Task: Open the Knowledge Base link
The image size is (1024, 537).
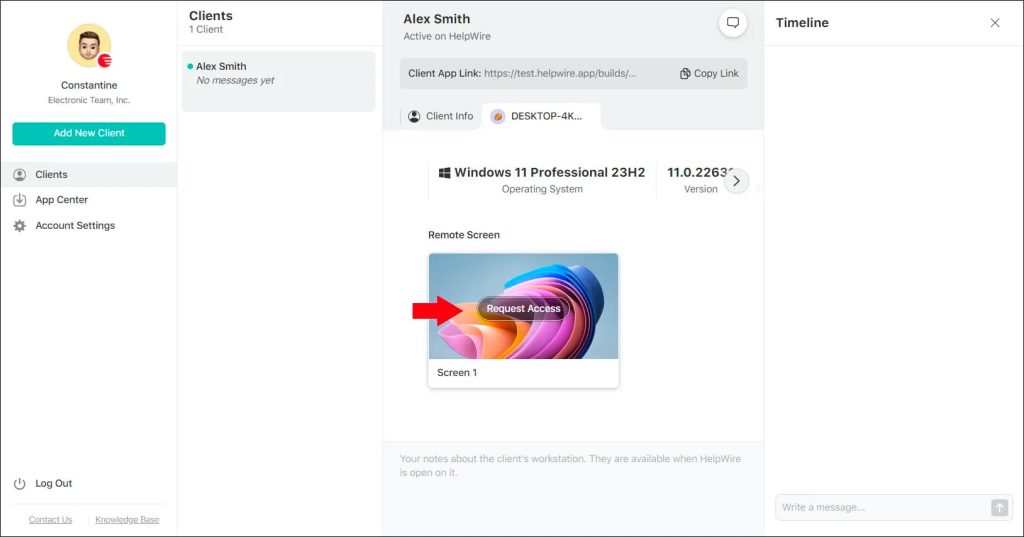Action: (x=127, y=520)
